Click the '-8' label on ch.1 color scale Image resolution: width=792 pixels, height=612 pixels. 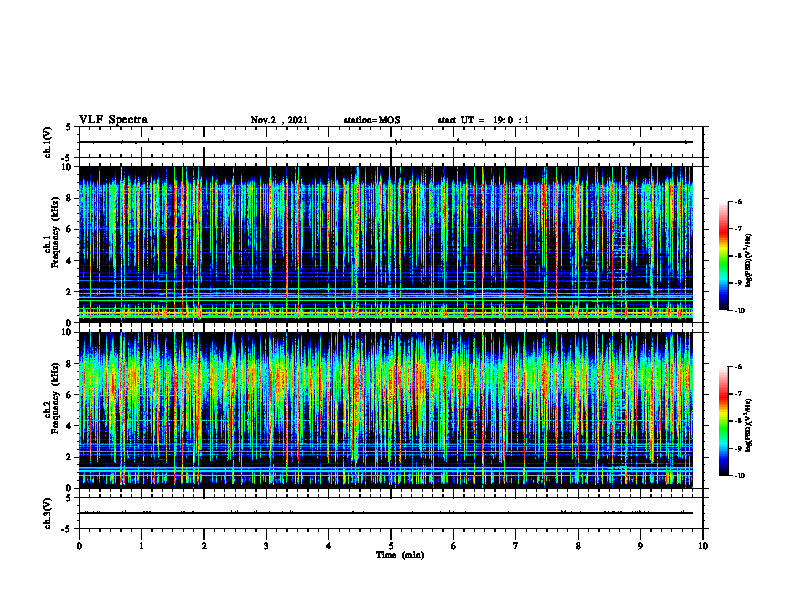pyautogui.click(x=738, y=256)
